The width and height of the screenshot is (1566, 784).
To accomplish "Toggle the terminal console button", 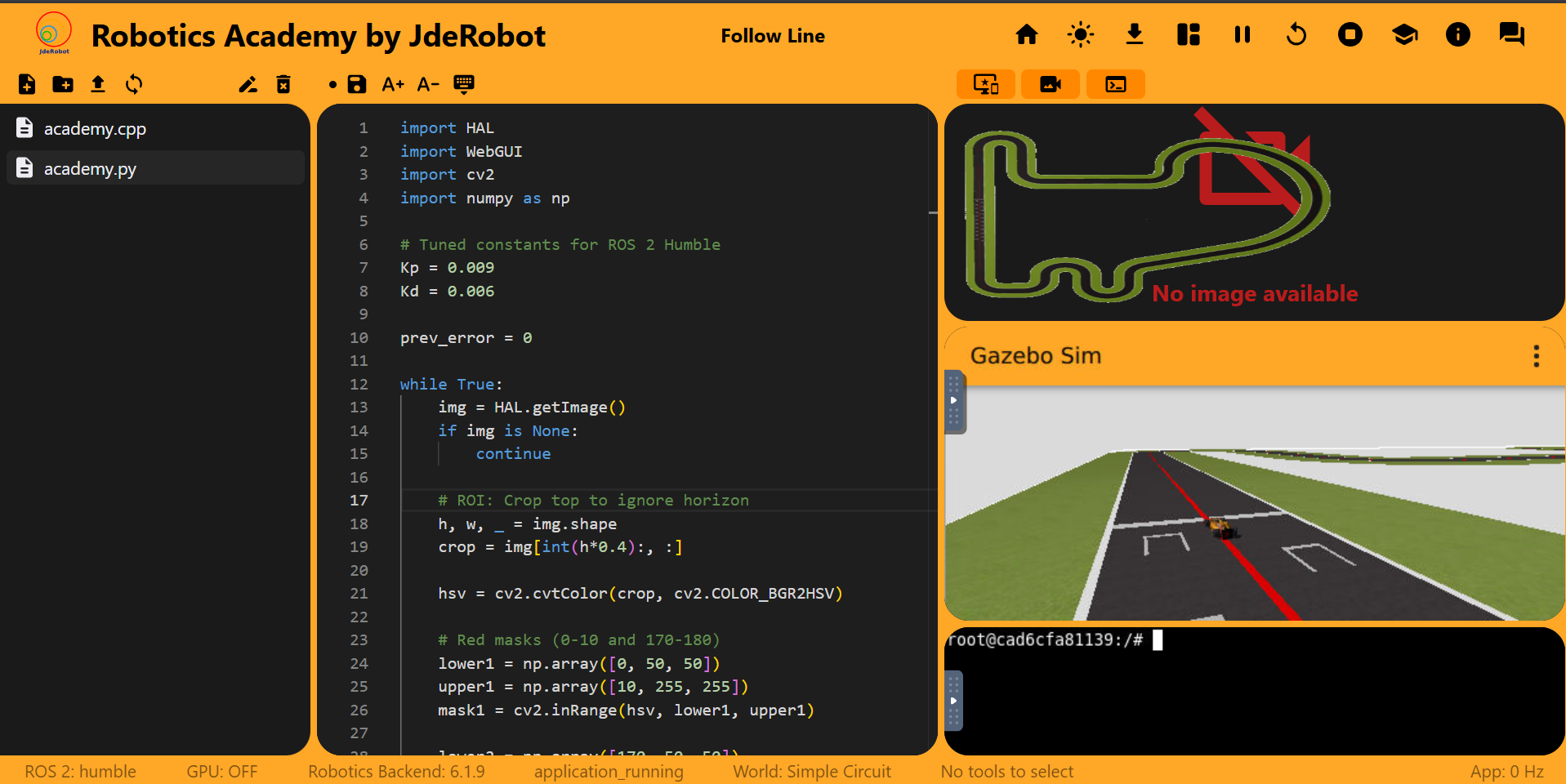I will point(1116,84).
